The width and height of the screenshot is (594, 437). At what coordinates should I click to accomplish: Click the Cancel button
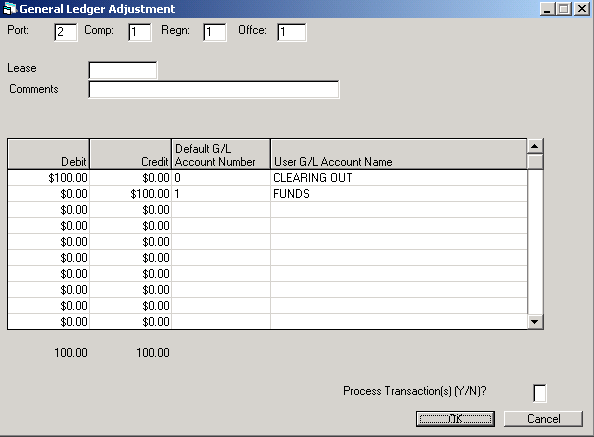click(x=543, y=419)
